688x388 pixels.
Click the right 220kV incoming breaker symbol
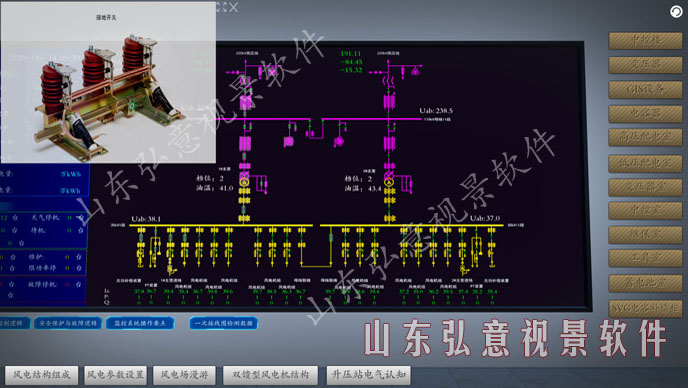pos(389,102)
